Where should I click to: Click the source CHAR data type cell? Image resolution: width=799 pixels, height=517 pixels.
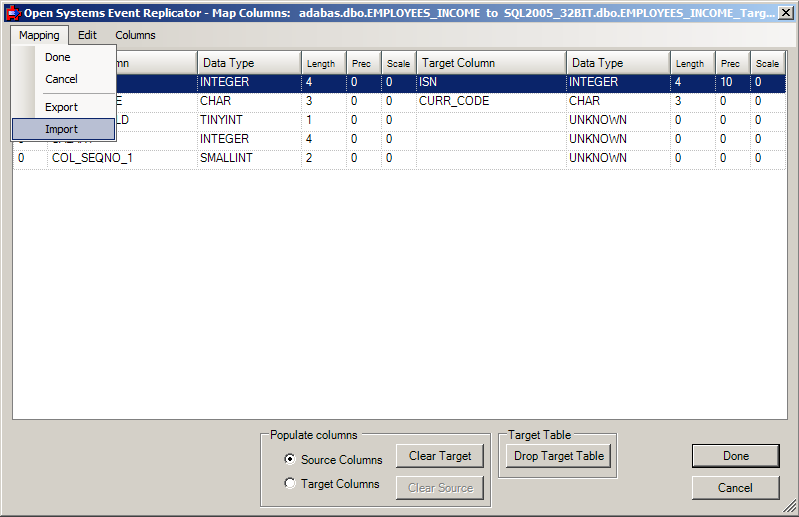(249, 101)
